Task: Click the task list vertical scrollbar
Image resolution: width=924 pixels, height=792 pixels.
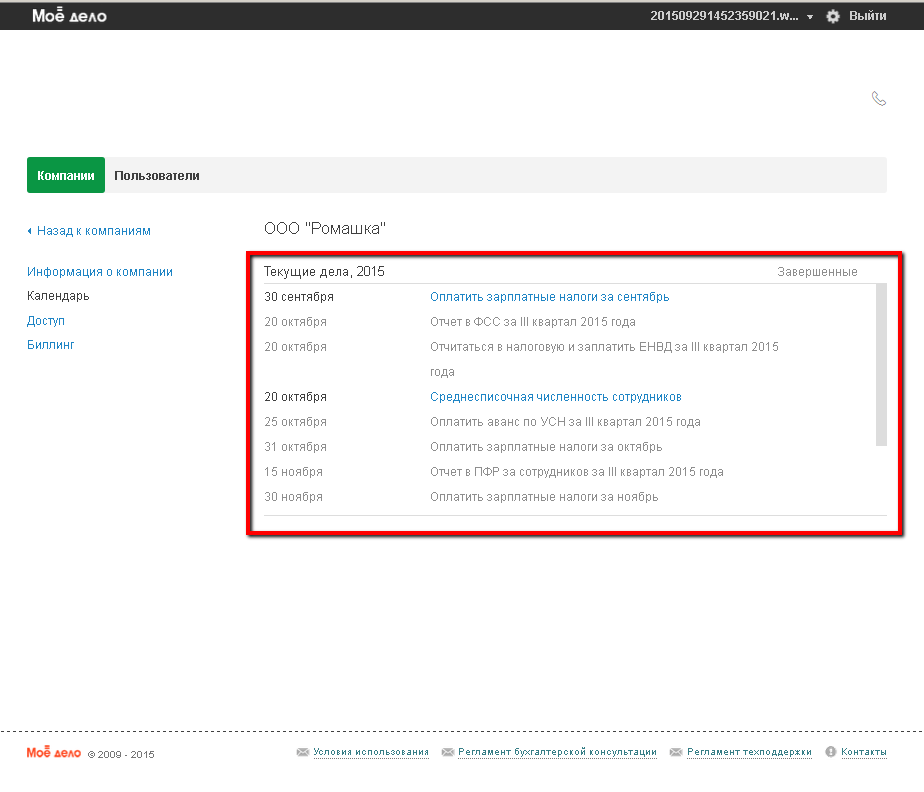Action: pyautogui.click(x=881, y=364)
